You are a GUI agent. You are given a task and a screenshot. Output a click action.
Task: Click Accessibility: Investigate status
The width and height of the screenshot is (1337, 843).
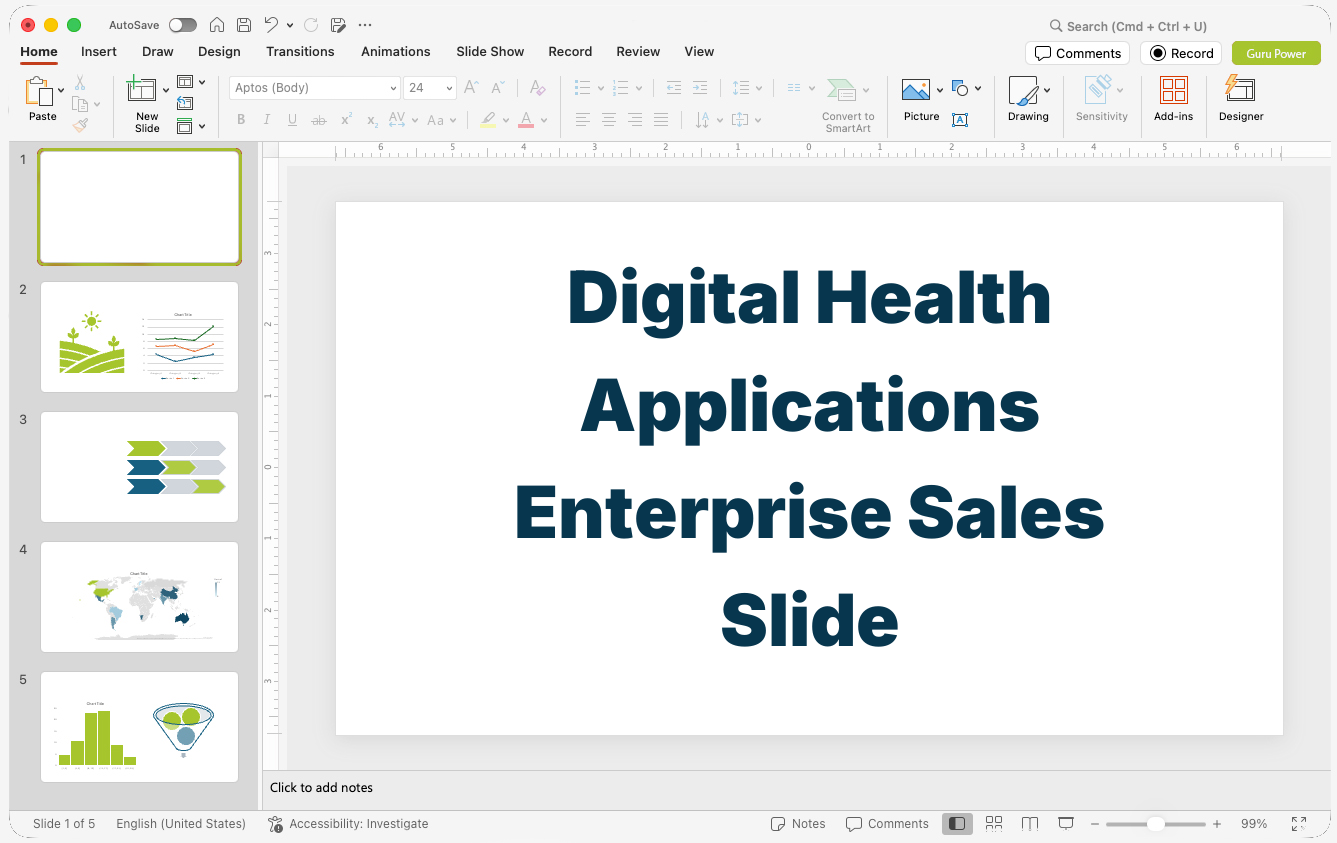click(x=348, y=823)
